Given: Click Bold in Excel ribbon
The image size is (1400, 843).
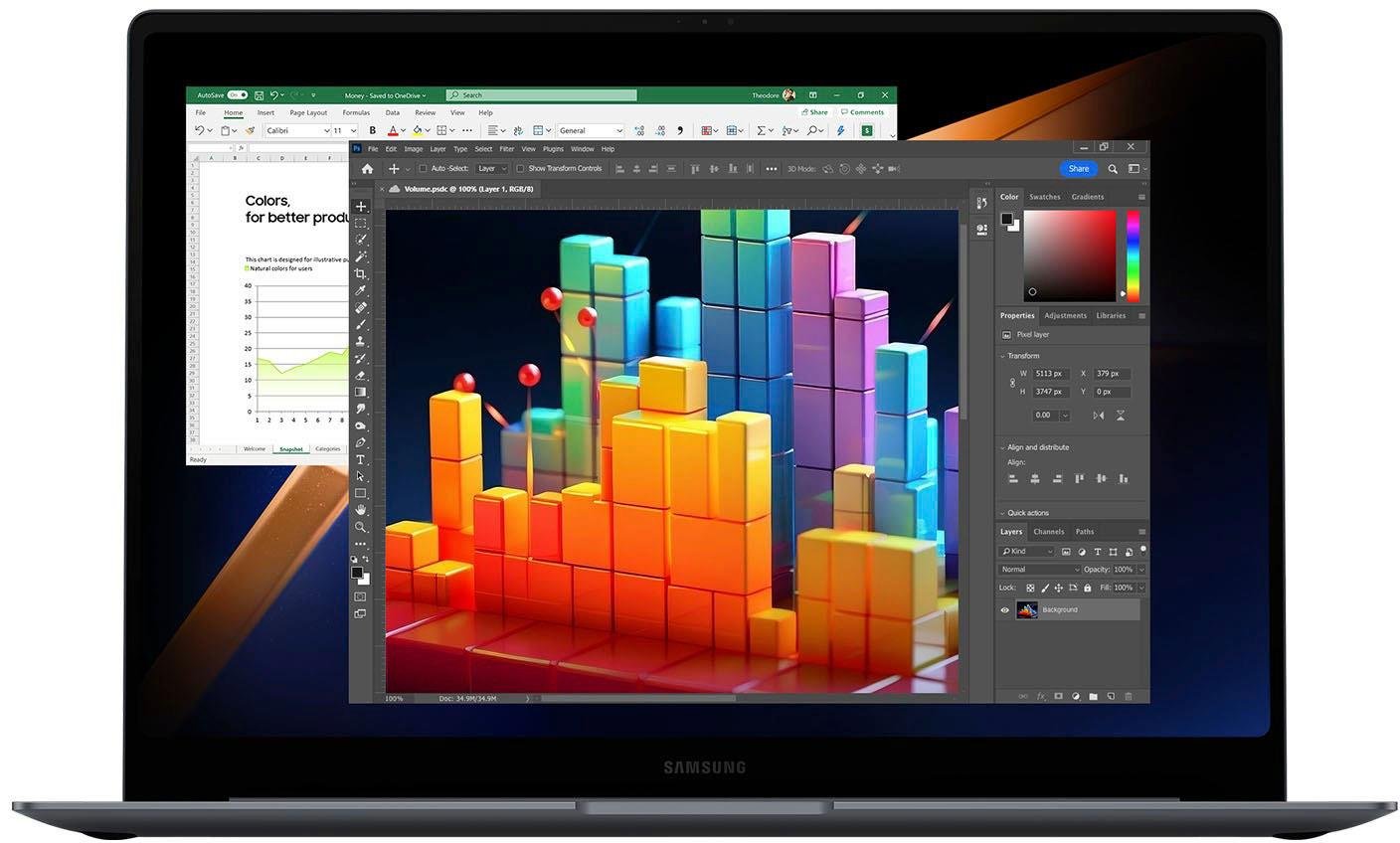Looking at the screenshot, I should [373, 130].
